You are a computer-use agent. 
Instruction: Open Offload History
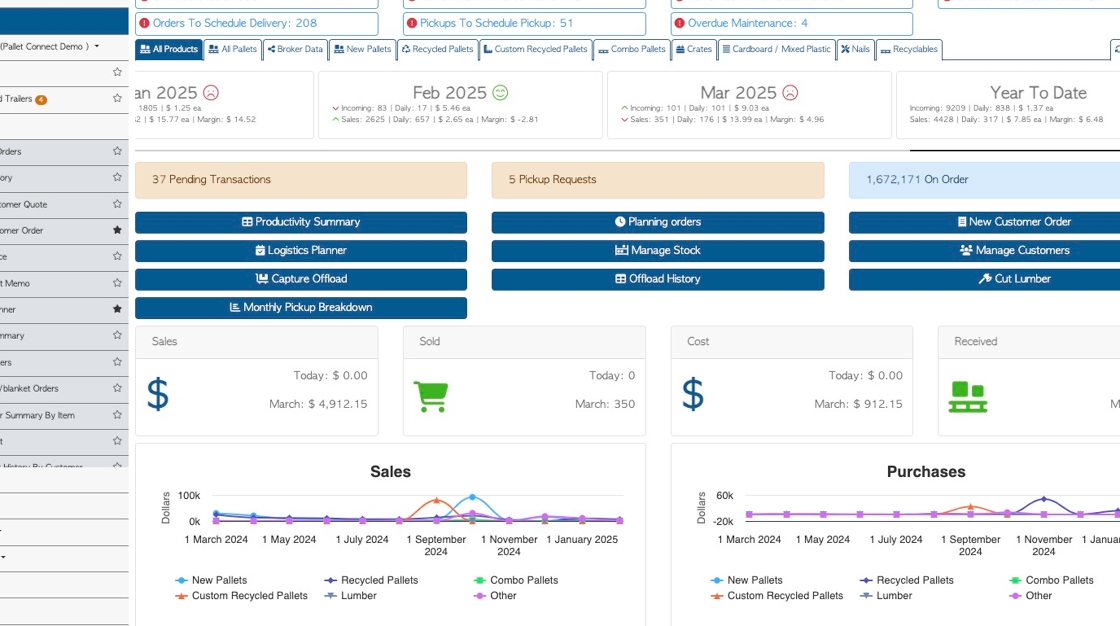[658, 279]
